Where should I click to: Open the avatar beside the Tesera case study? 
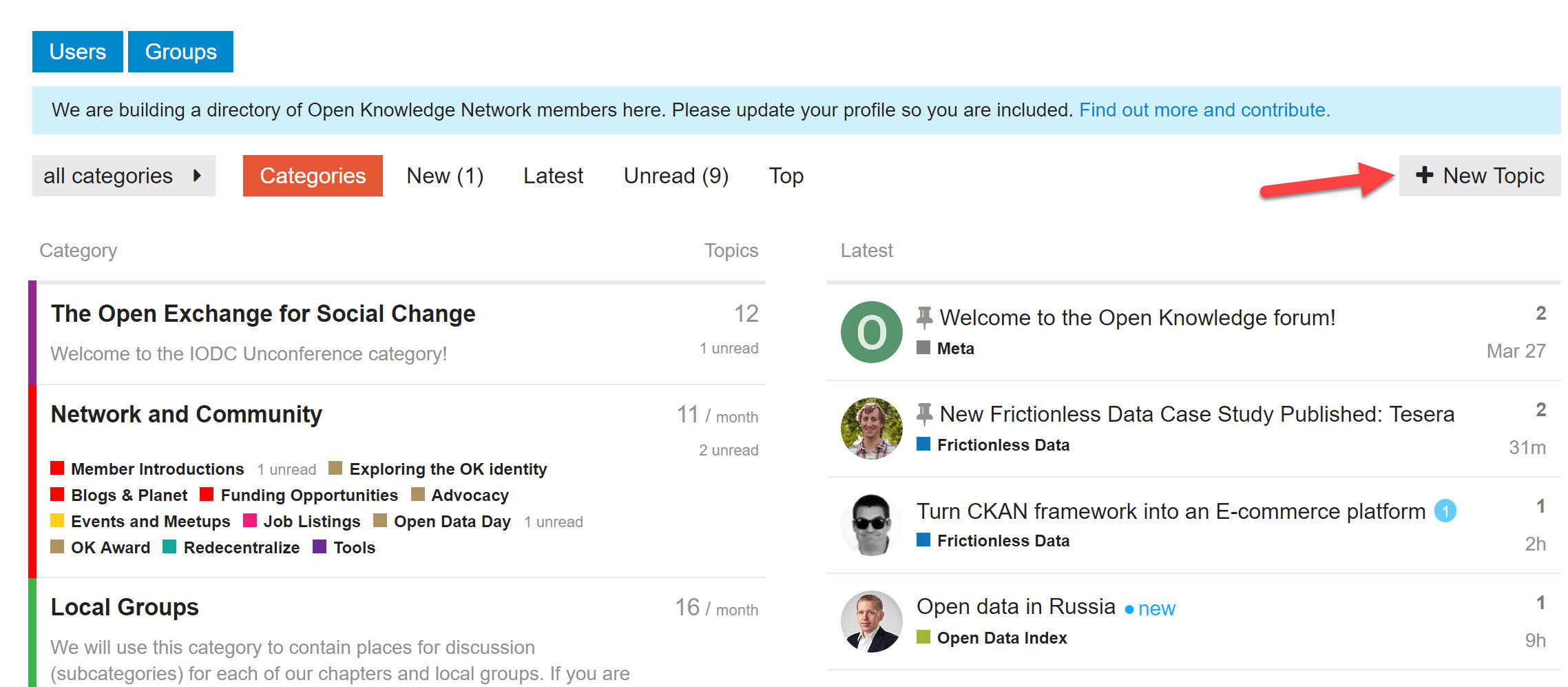click(871, 429)
